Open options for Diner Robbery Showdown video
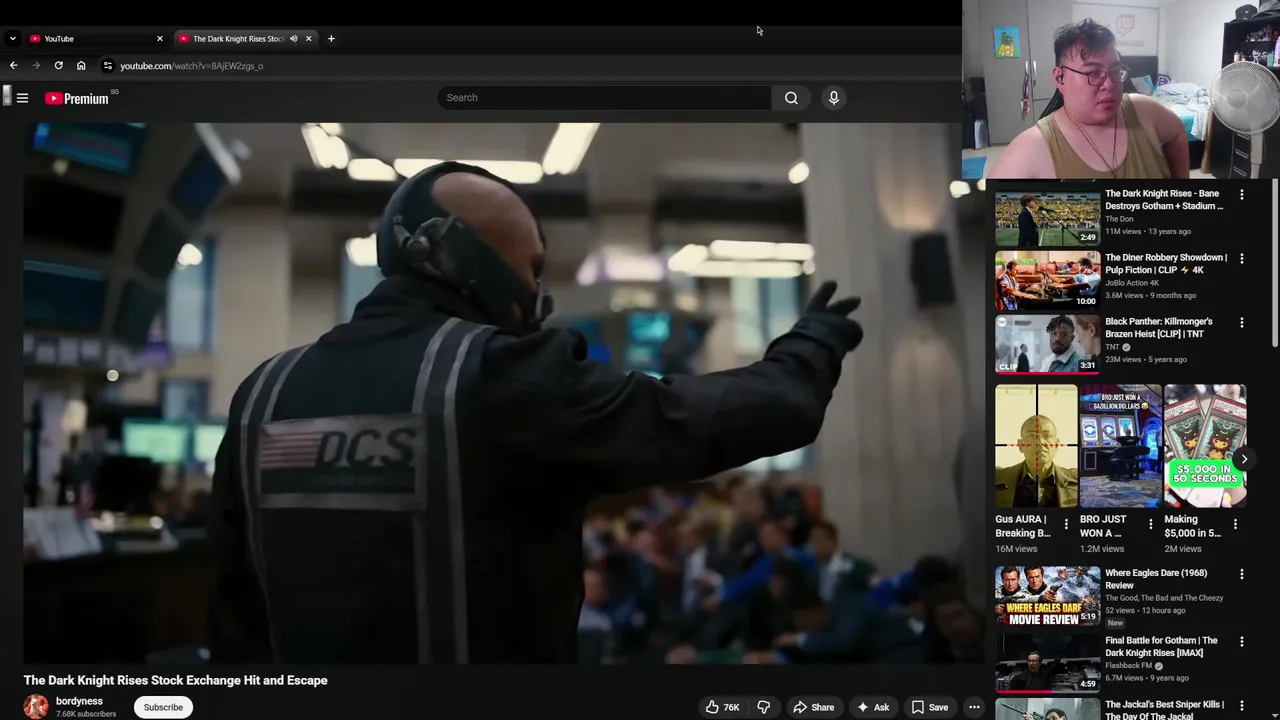Screen dimensions: 1280x720 click(1242, 259)
